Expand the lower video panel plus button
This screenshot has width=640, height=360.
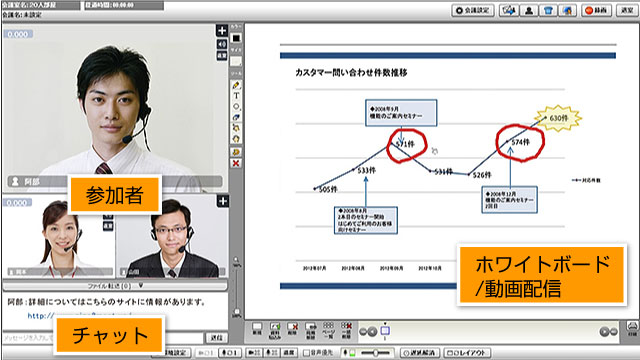click(222, 201)
